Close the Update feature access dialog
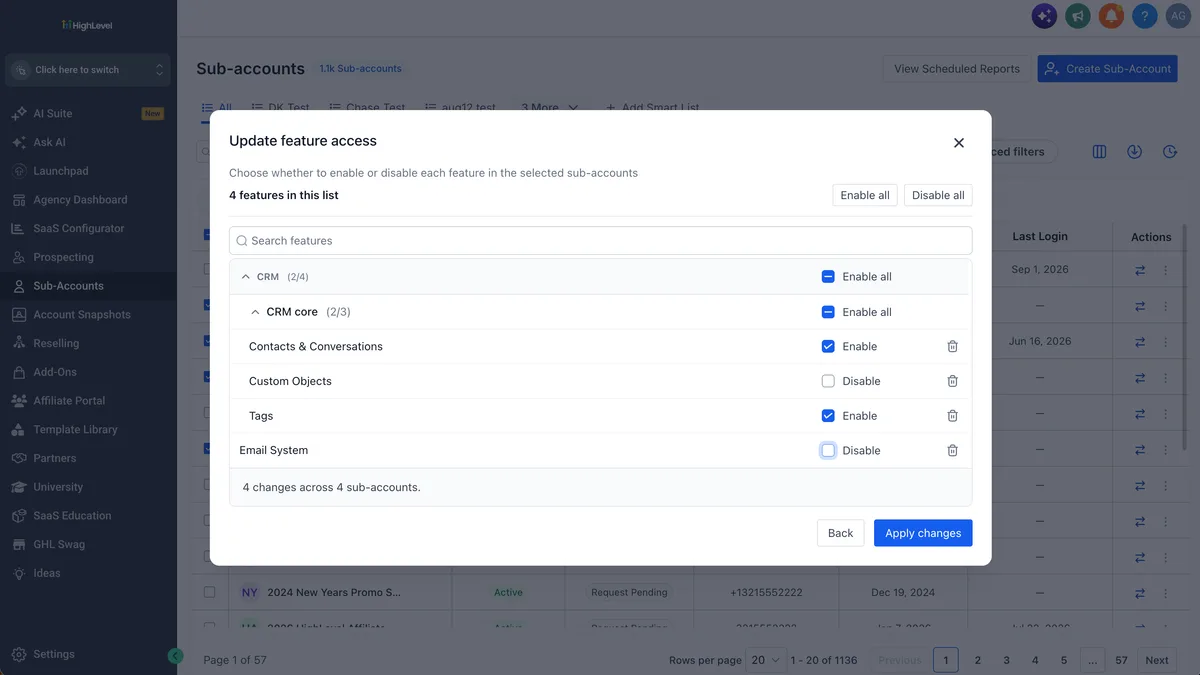Screen dimensions: 1200x675 959,143
